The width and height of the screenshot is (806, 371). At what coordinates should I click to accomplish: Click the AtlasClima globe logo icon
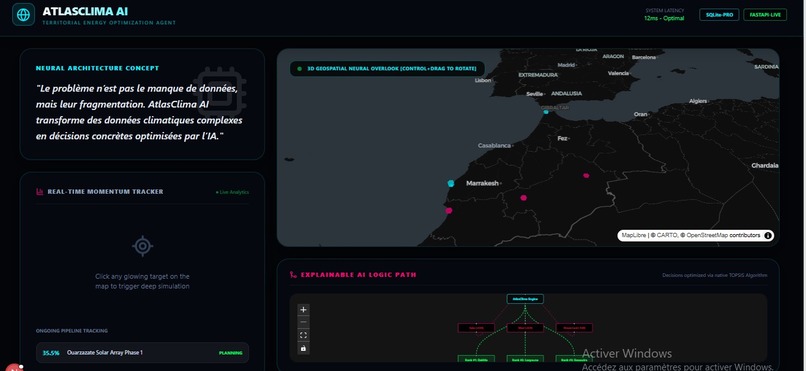click(x=23, y=14)
